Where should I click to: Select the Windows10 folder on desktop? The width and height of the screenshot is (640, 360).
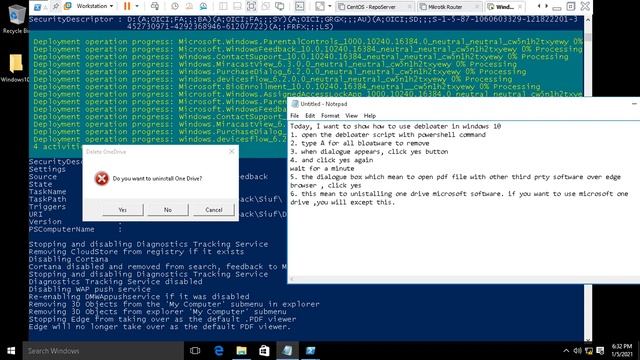pos(15,67)
